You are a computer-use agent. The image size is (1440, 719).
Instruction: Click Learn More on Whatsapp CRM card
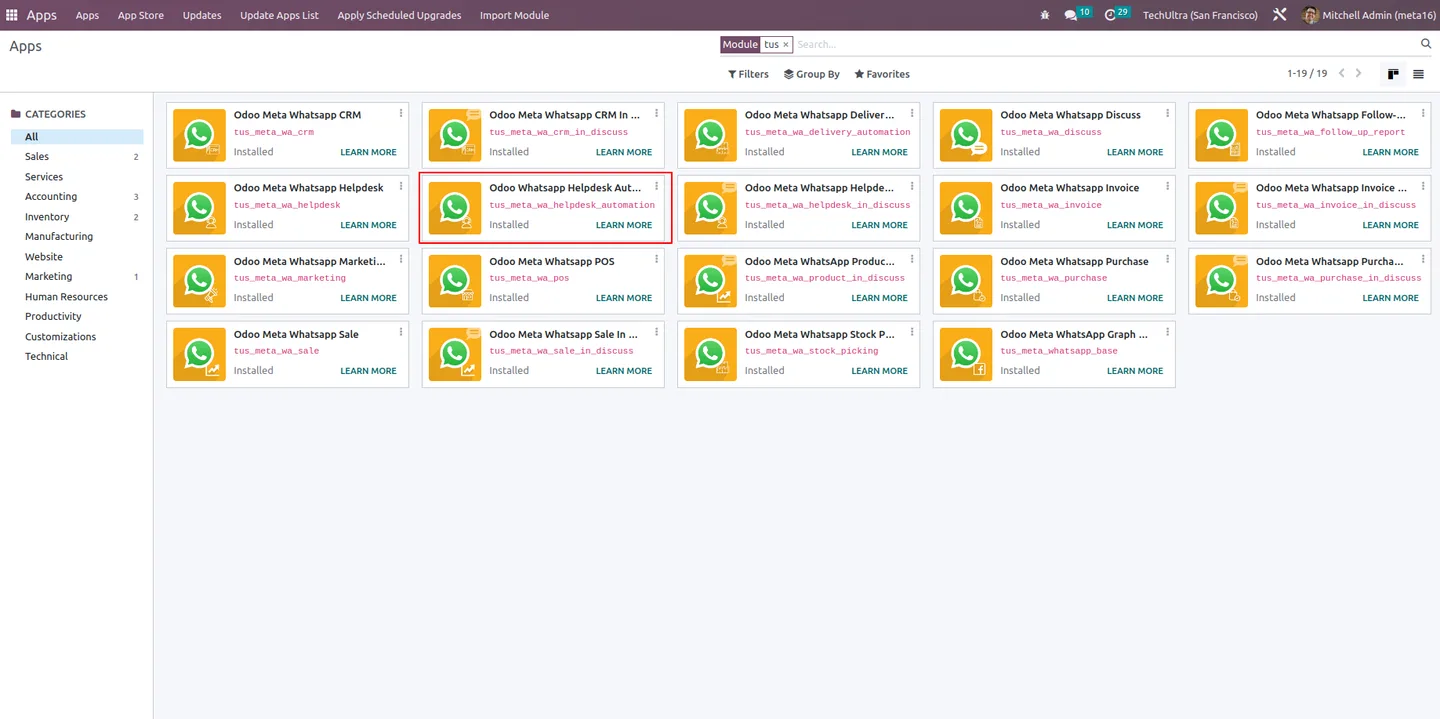368,152
